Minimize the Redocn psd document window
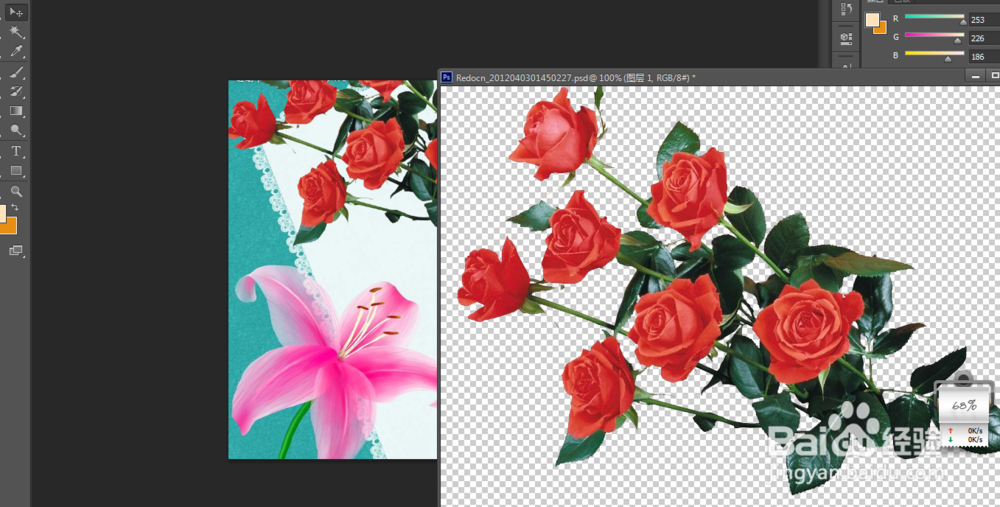This screenshot has height=507, width=1000. coord(974,77)
